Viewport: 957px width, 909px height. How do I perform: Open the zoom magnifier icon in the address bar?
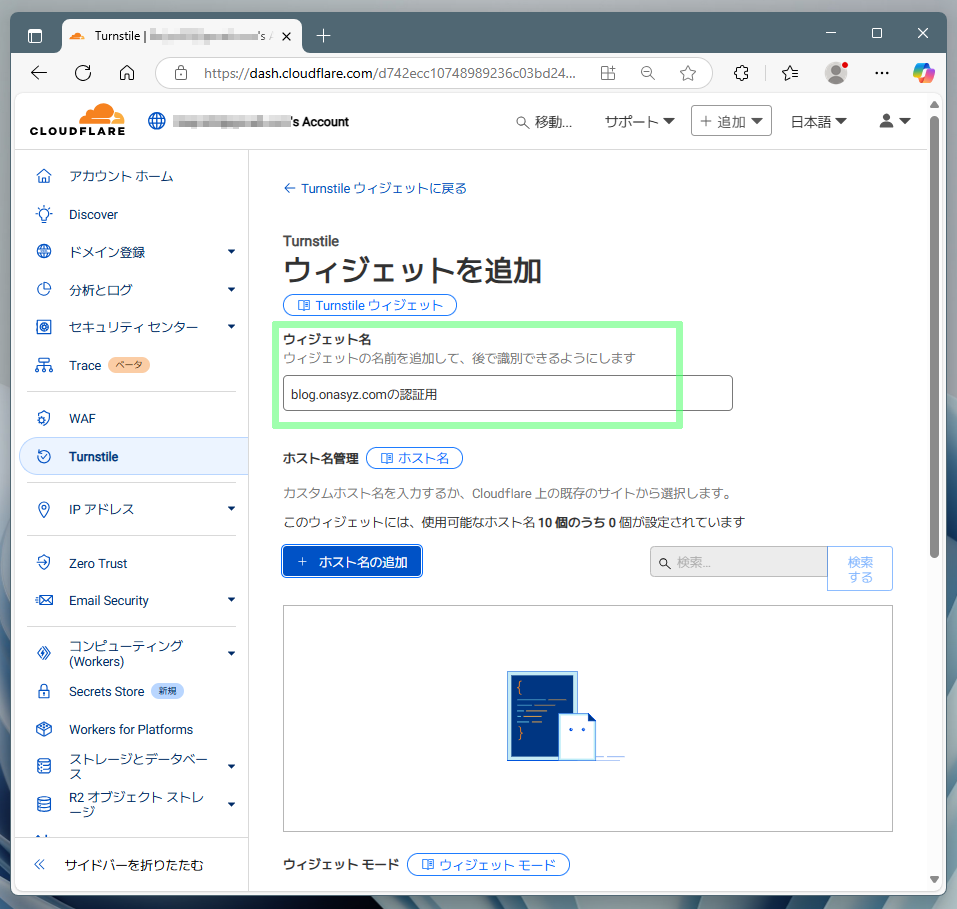[648, 73]
